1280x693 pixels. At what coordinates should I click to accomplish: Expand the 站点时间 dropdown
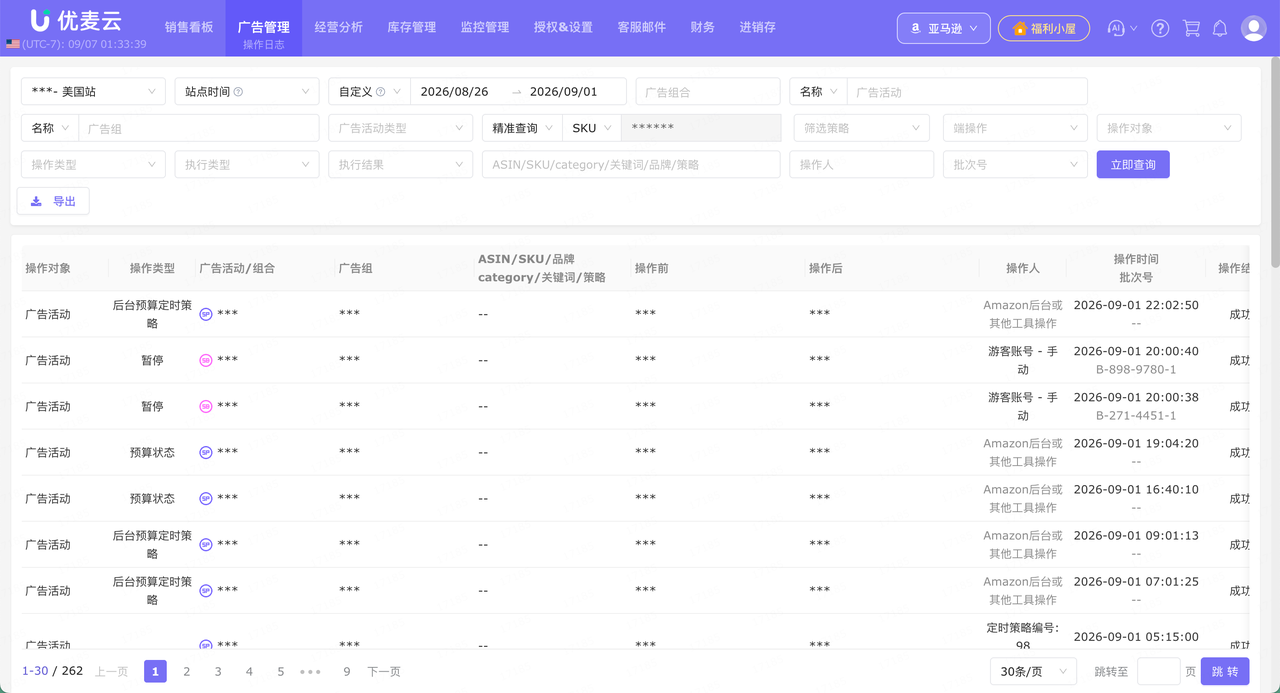[x=247, y=92]
